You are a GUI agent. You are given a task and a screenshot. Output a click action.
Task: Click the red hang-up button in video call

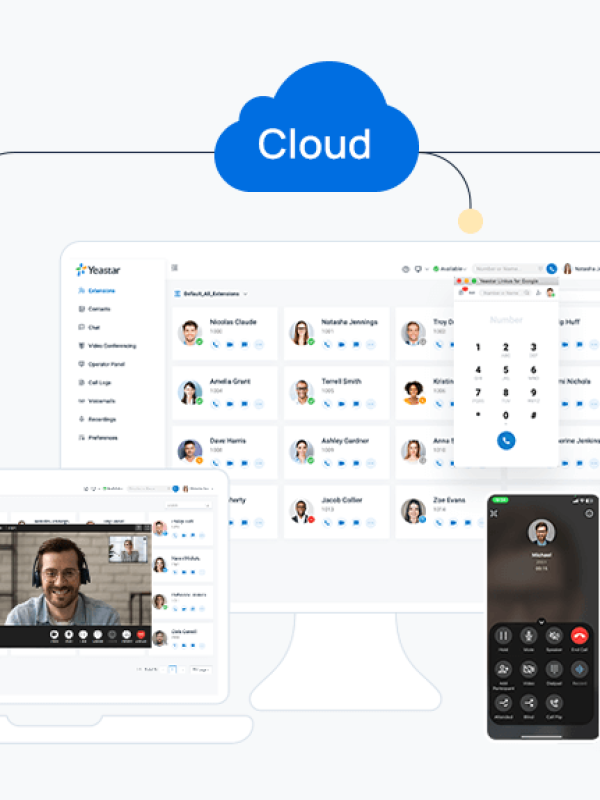pyautogui.click(x=141, y=634)
